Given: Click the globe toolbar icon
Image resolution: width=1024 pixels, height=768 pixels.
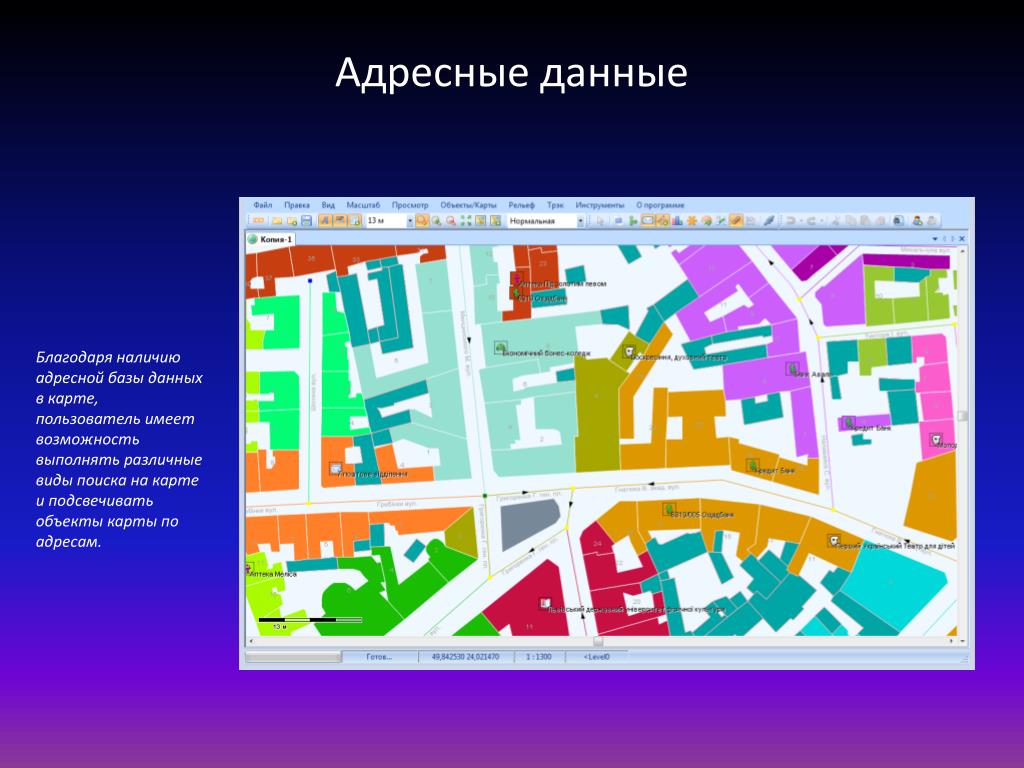Looking at the screenshot, I should coord(707,221).
